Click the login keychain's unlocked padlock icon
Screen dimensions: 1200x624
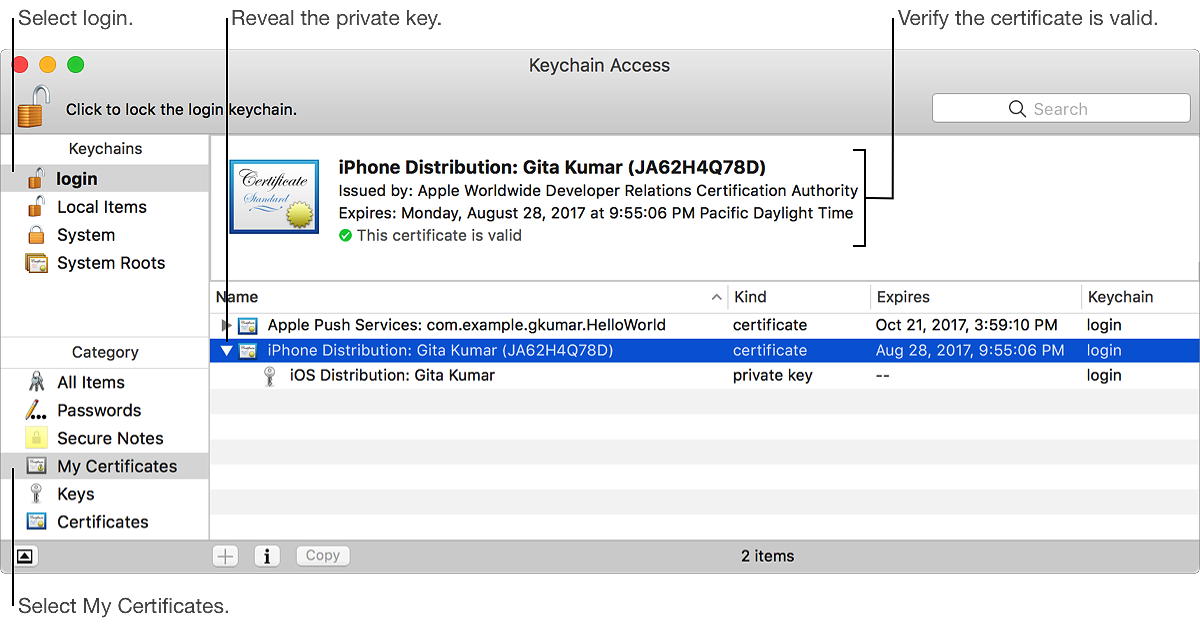[x=36, y=179]
